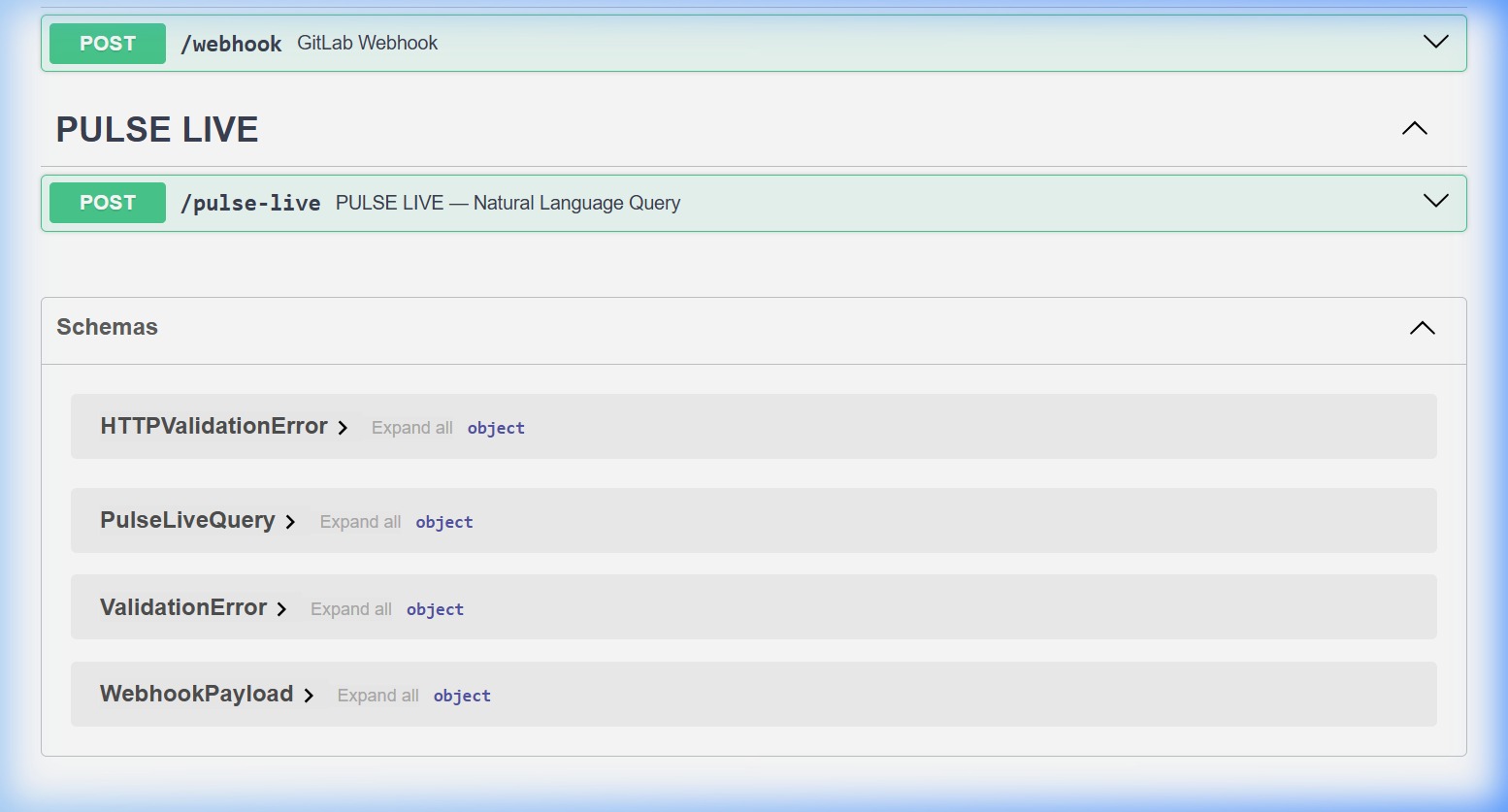Expand the /pulse-live operation chevron
Screen dimensions: 1508x812
(x=1435, y=201)
